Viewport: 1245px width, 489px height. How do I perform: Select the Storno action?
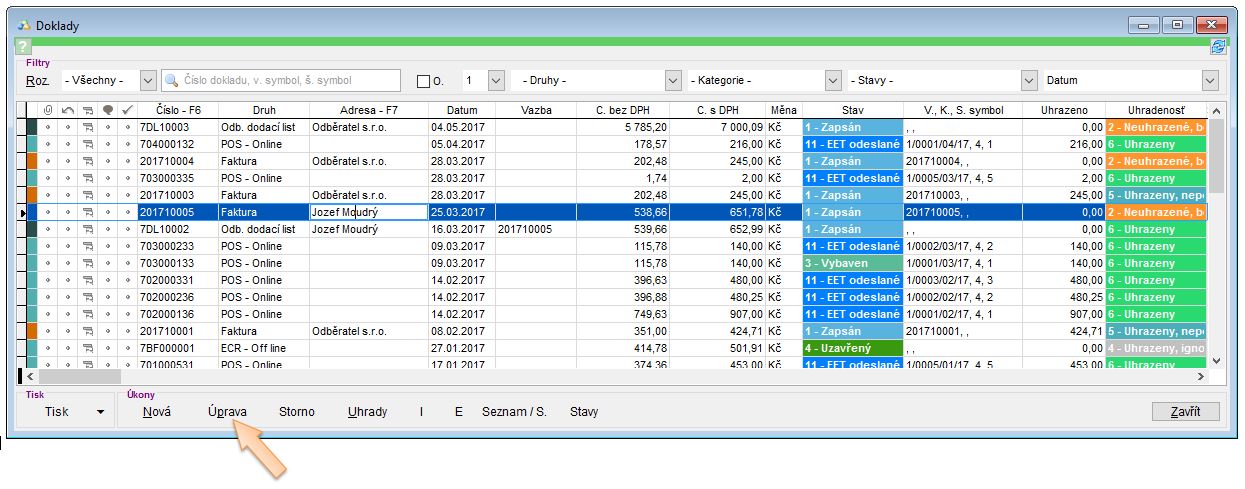pos(297,412)
